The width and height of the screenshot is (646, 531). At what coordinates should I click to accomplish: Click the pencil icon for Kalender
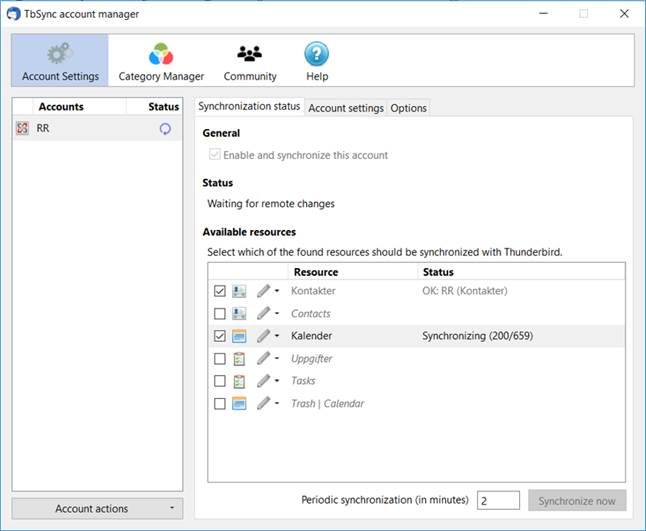tap(263, 336)
